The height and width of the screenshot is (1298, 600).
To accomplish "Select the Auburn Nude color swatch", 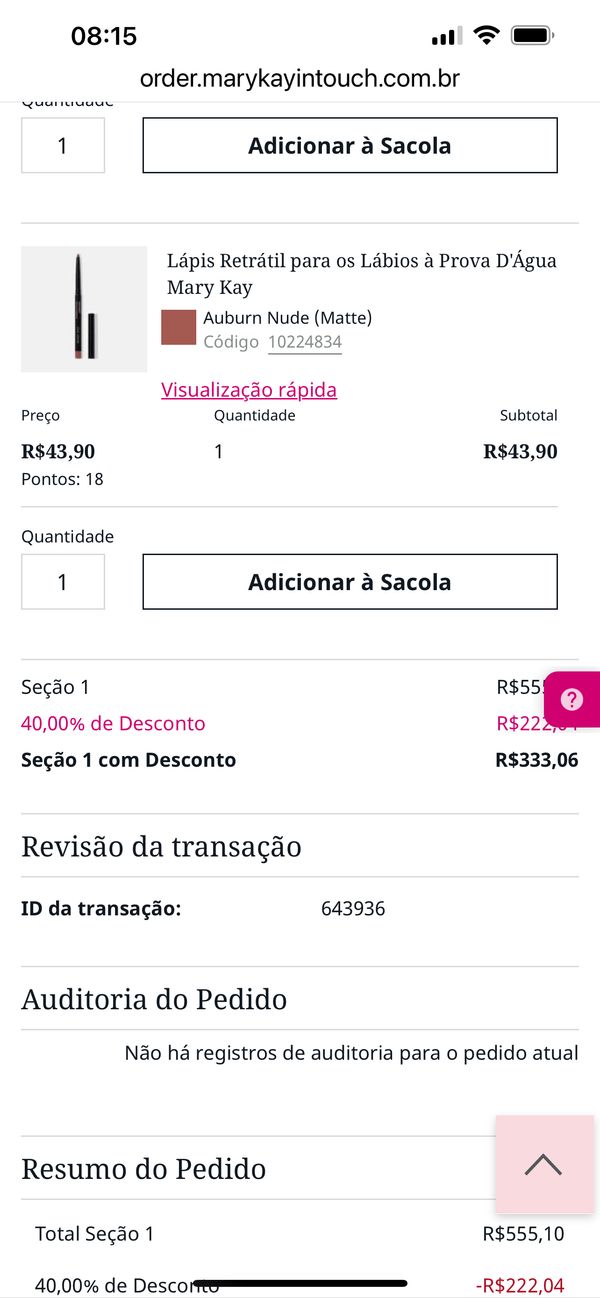I will 178,328.
